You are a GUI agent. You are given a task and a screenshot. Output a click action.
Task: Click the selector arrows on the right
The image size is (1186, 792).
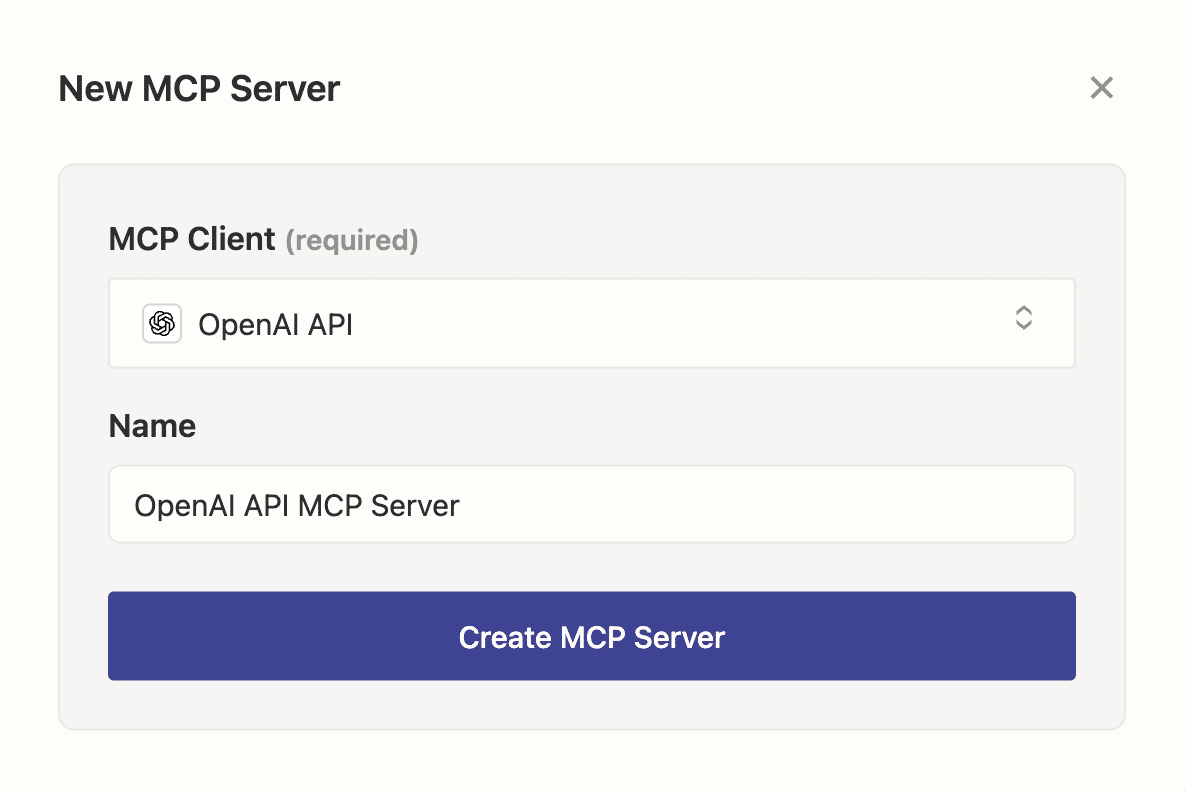(1023, 318)
